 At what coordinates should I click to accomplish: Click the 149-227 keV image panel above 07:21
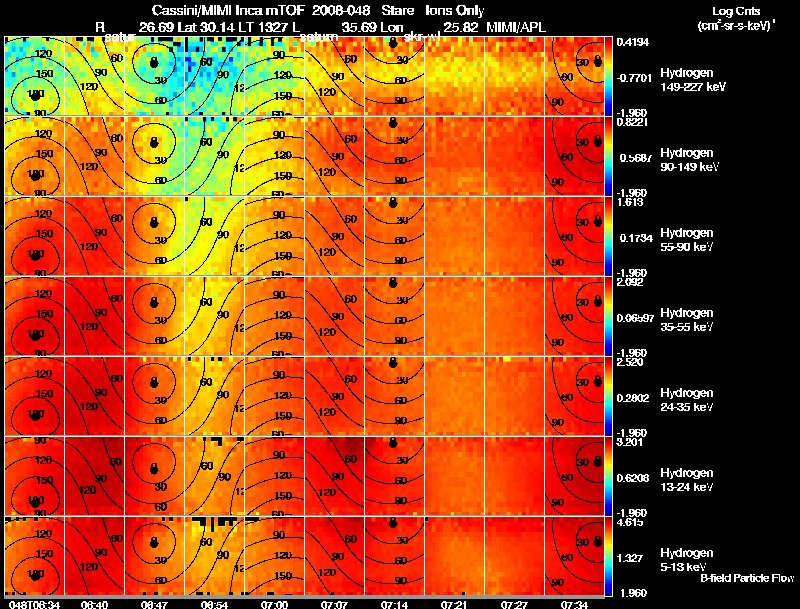coord(454,76)
